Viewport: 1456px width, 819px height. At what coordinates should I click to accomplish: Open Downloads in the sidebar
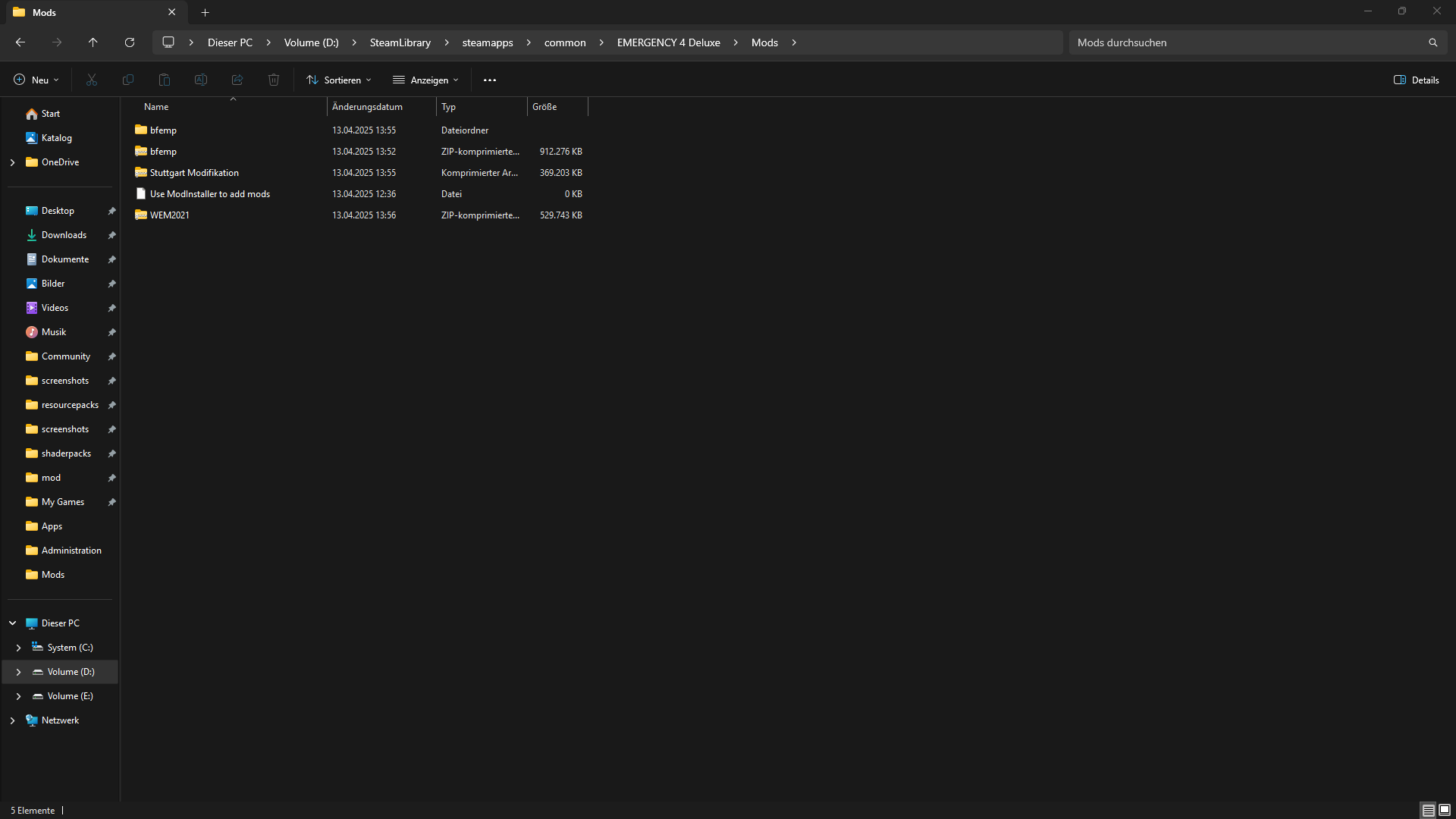coord(64,235)
